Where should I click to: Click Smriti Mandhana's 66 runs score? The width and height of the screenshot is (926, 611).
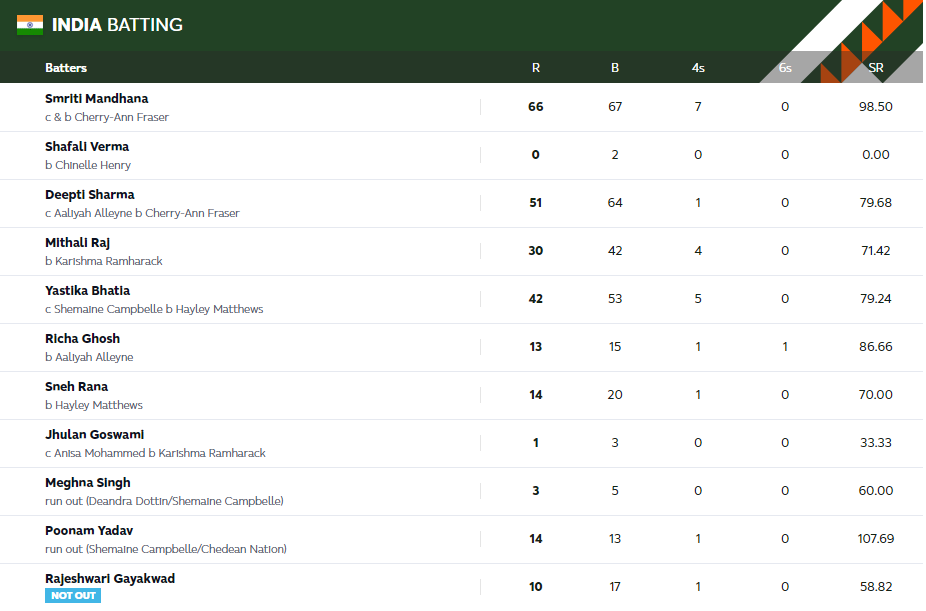[x=536, y=107]
